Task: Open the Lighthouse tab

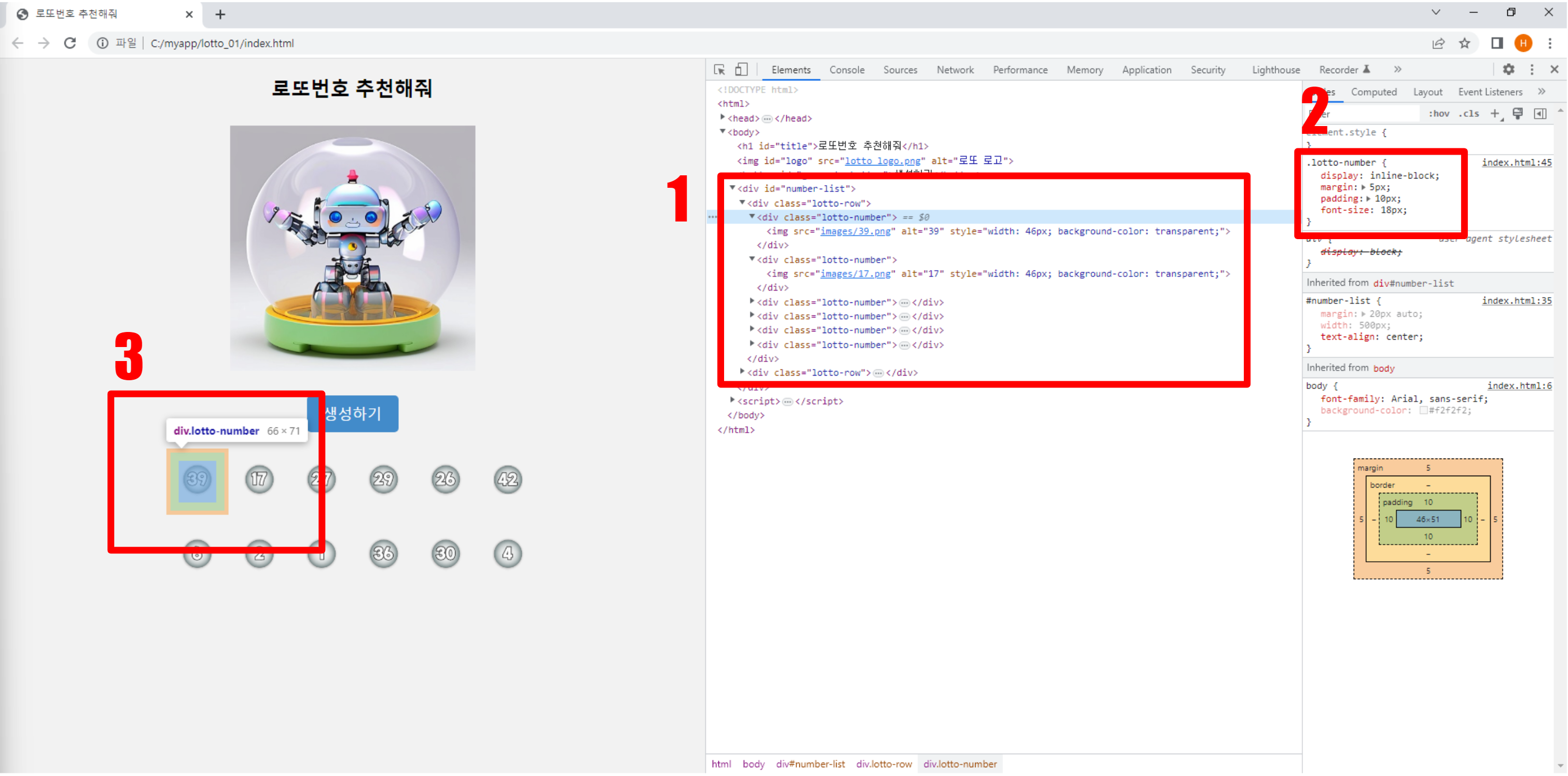Action: pyautogui.click(x=1276, y=70)
